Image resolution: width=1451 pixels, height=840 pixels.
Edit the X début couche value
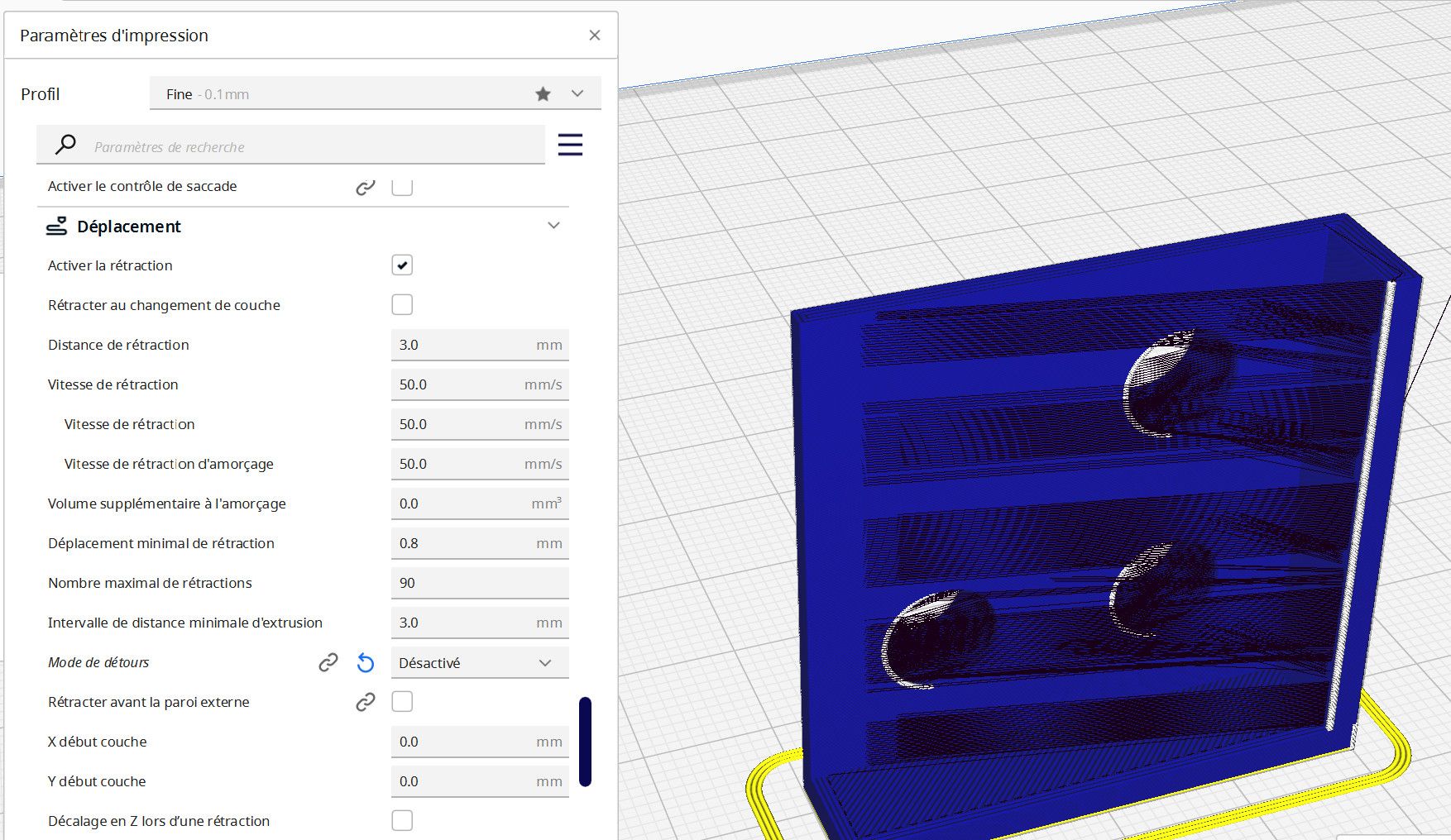[480, 742]
